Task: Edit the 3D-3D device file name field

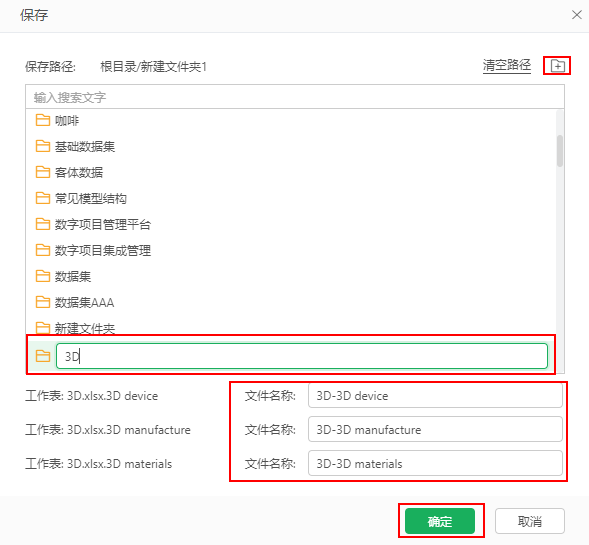Action: [435, 396]
